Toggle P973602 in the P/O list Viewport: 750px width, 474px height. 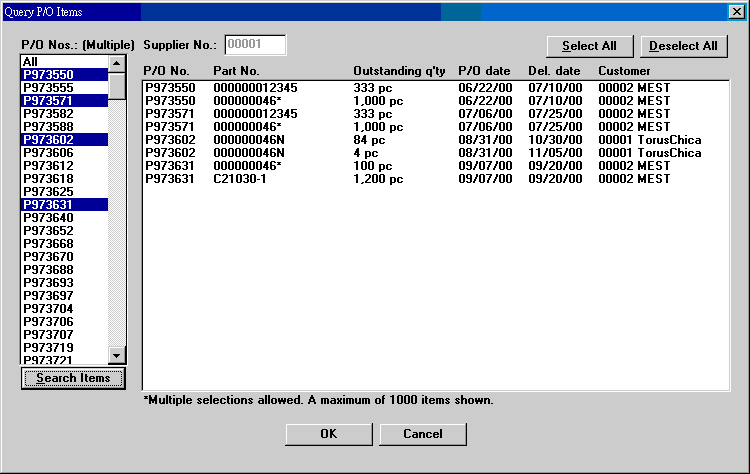pos(64,140)
